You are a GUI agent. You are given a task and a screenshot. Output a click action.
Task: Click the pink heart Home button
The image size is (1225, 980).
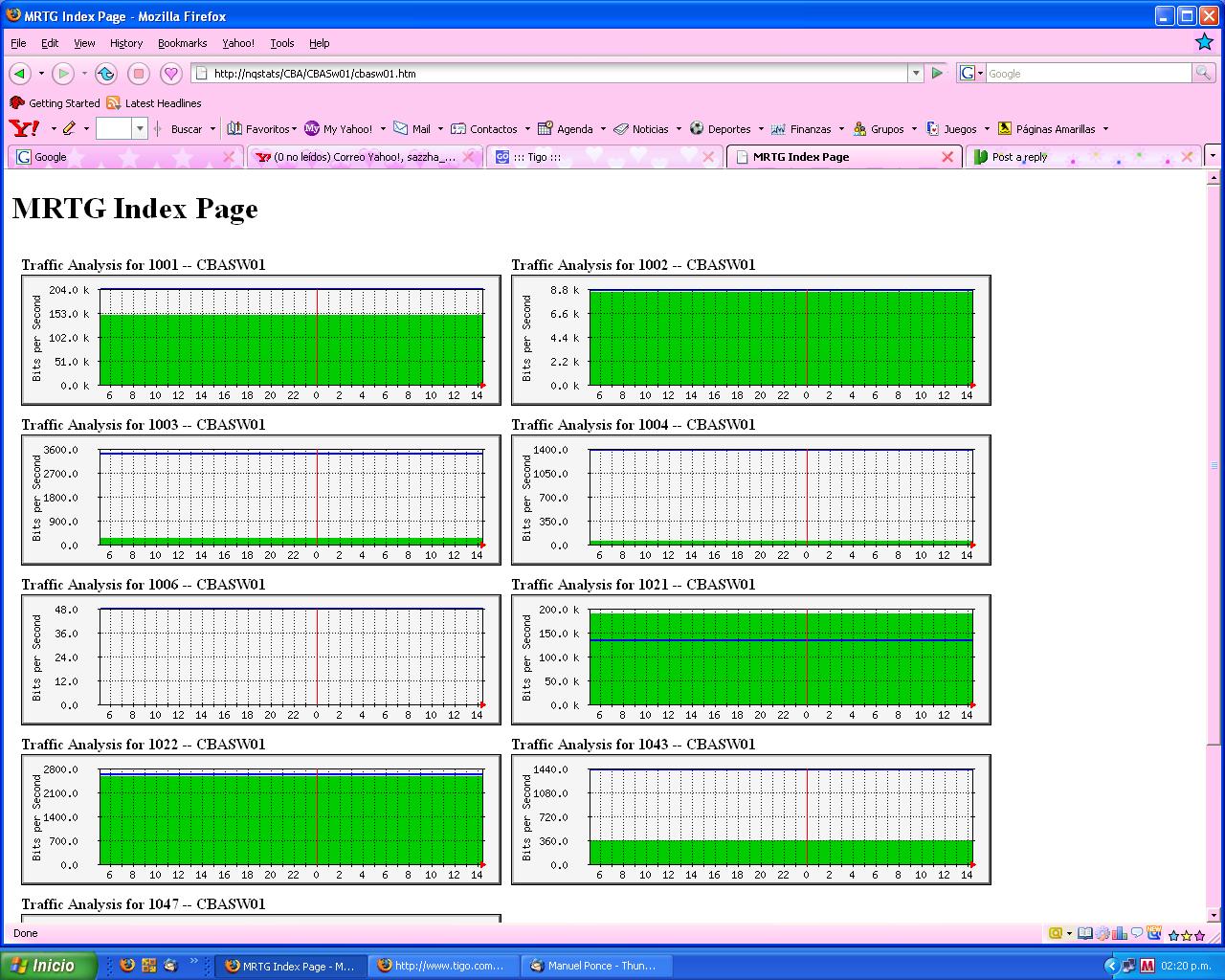171,74
